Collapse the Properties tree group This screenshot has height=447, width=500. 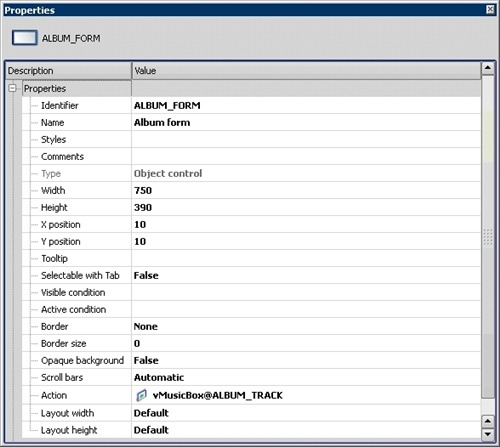(x=13, y=88)
